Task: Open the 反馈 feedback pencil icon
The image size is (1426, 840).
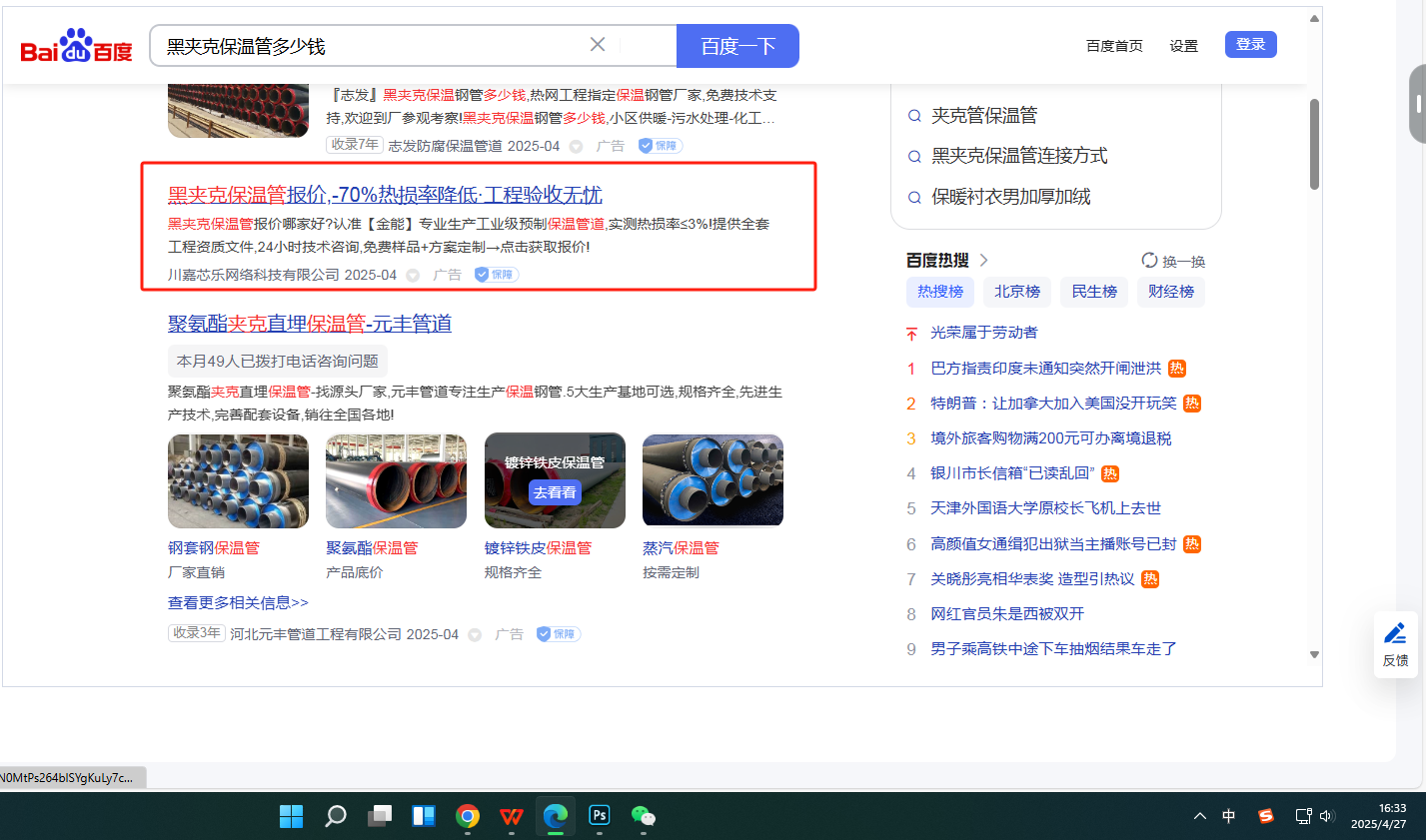Action: (1395, 633)
